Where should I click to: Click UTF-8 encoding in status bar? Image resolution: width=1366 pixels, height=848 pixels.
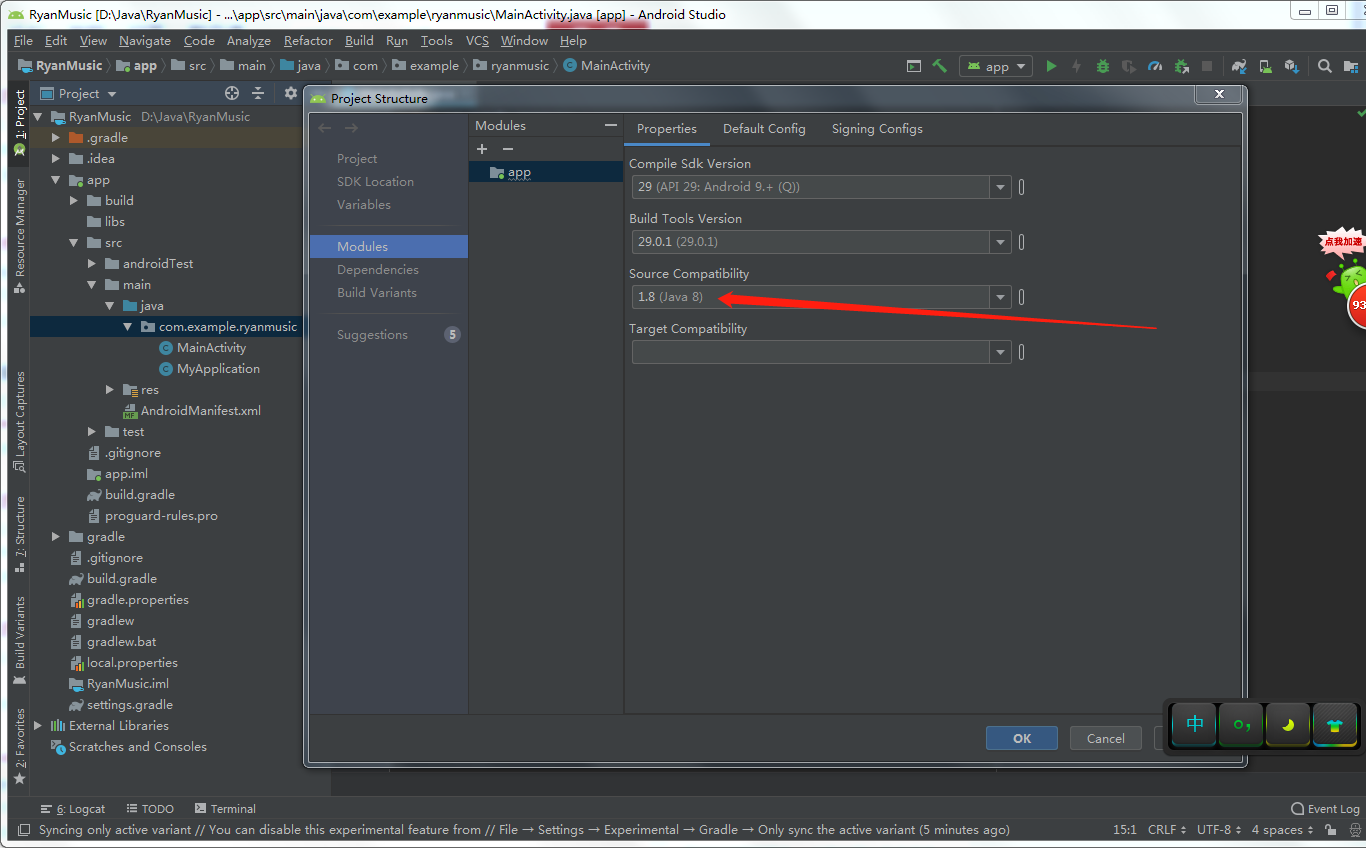coord(1219,830)
